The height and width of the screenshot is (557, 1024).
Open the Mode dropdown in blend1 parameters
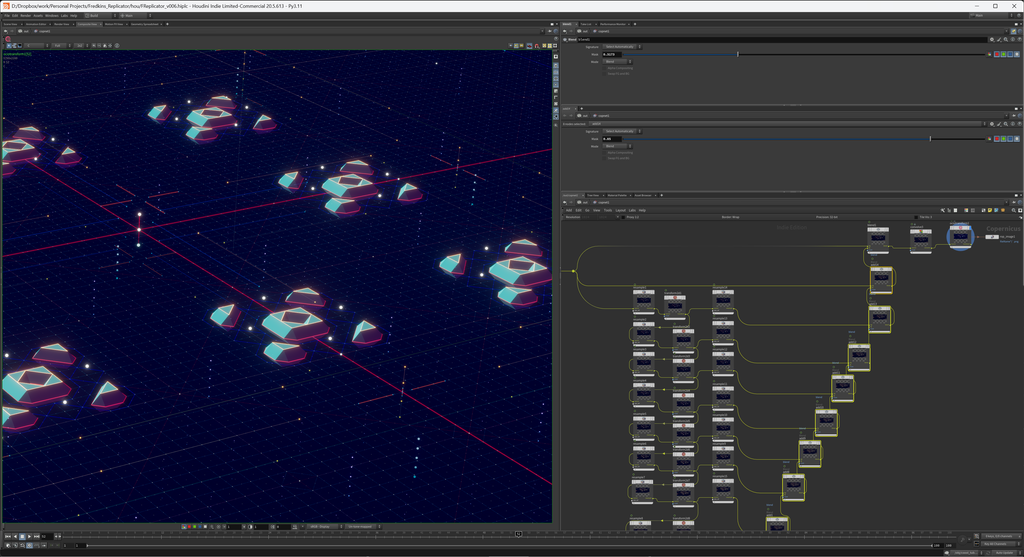(x=617, y=61)
